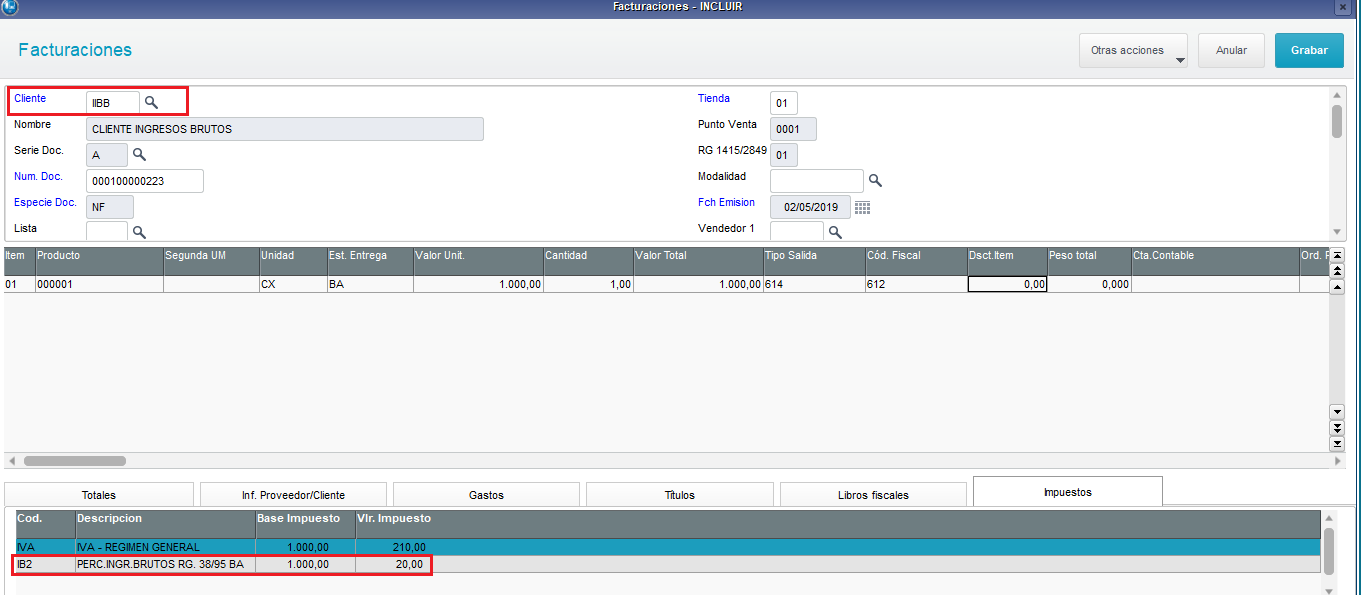The image size is (1361, 595).
Task: Click the Modalidad input field
Action: tap(817, 180)
